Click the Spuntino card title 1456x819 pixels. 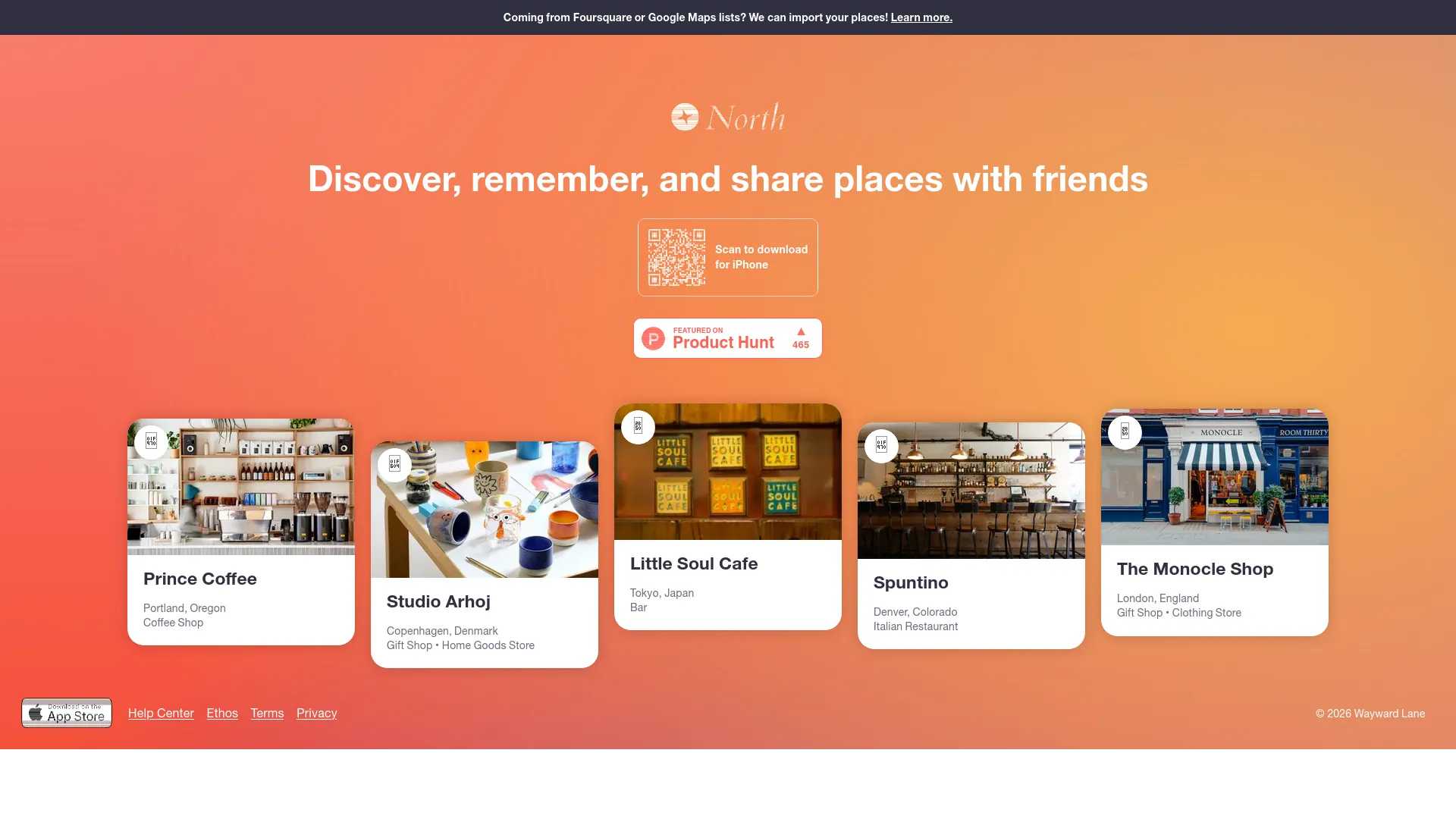tap(911, 583)
